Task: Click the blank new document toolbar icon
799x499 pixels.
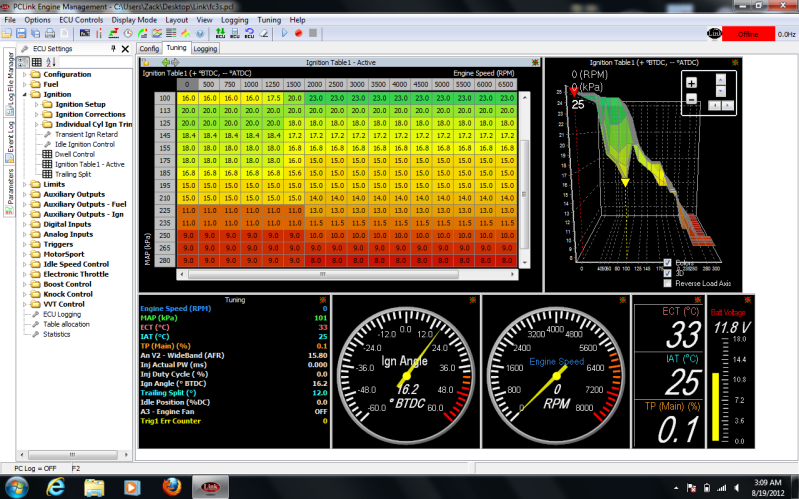Action: point(64,34)
